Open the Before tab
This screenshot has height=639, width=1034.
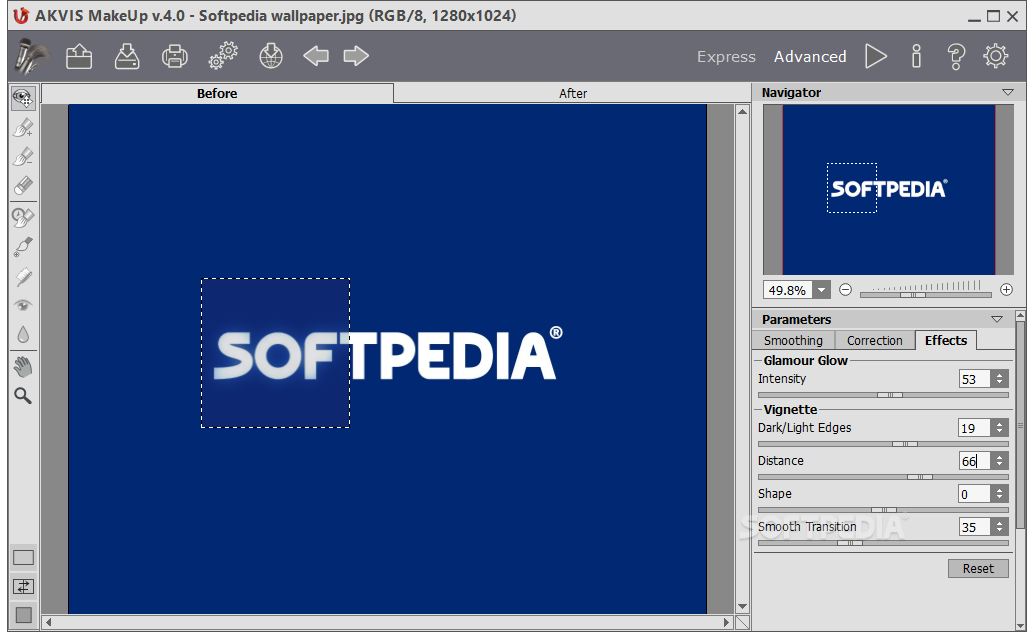pyautogui.click(x=217, y=93)
